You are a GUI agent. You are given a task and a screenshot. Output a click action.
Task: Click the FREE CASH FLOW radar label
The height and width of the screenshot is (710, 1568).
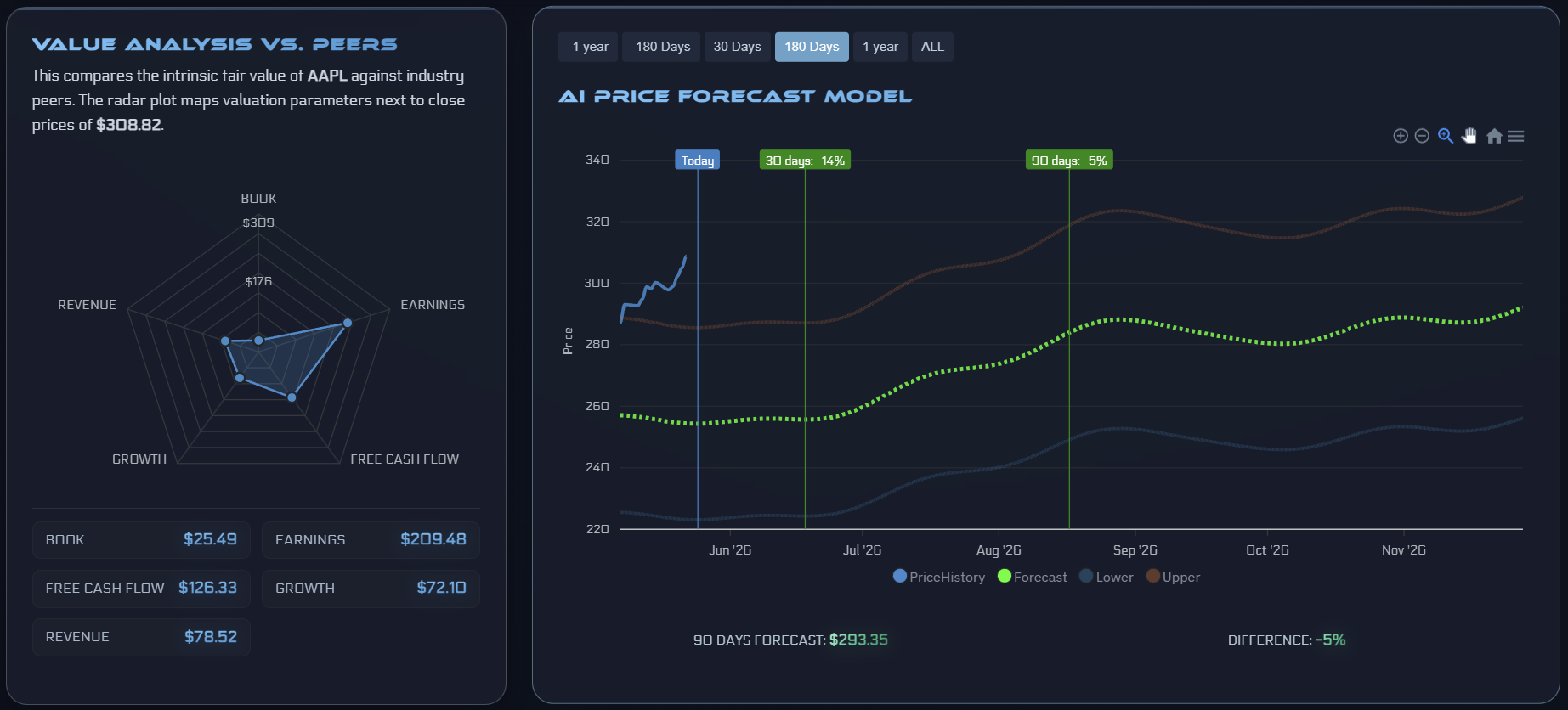coord(405,459)
